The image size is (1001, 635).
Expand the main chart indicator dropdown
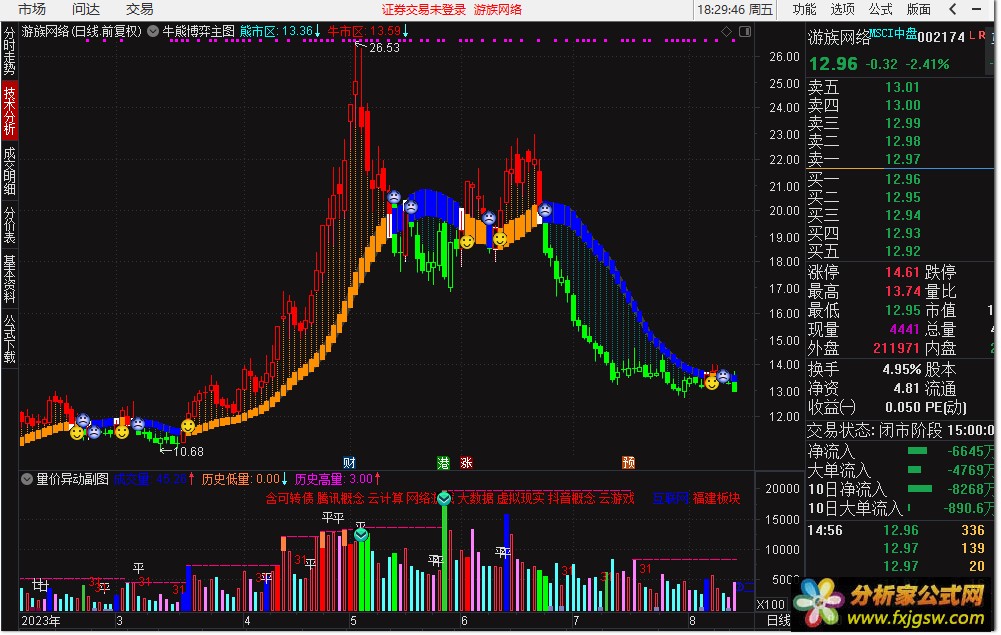[x=153, y=31]
